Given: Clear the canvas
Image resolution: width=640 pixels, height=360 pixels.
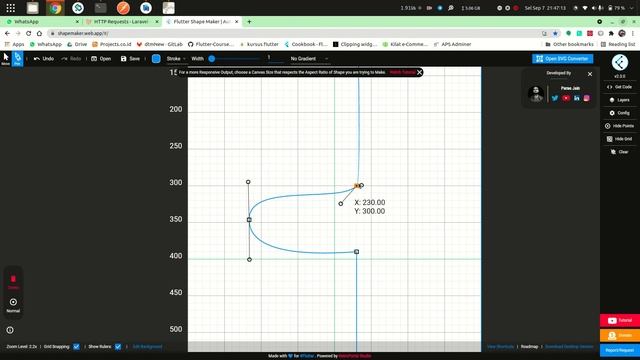Looking at the screenshot, I should coord(620,152).
